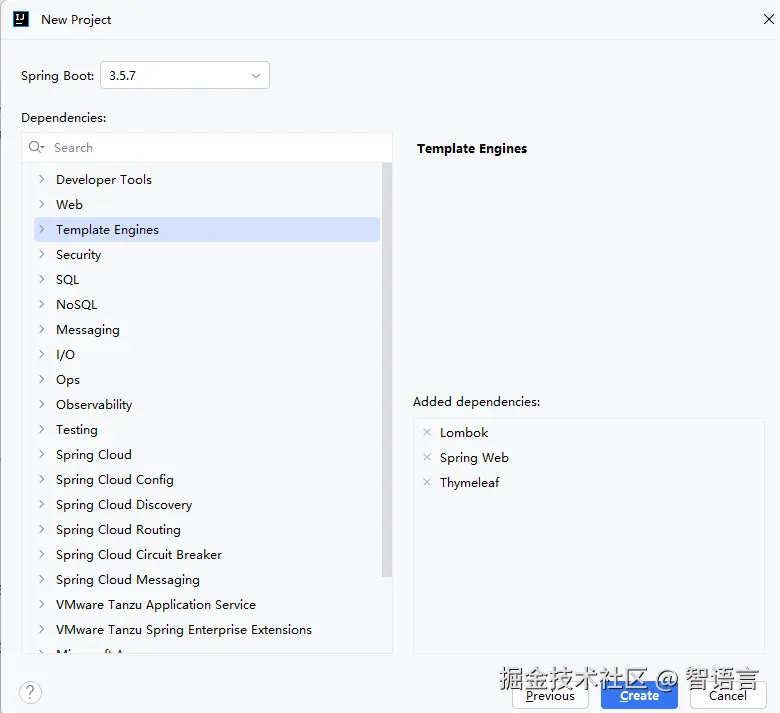Remove Spring Web from added dependencies
The image size is (780, 713).
(x=427, y=457)
